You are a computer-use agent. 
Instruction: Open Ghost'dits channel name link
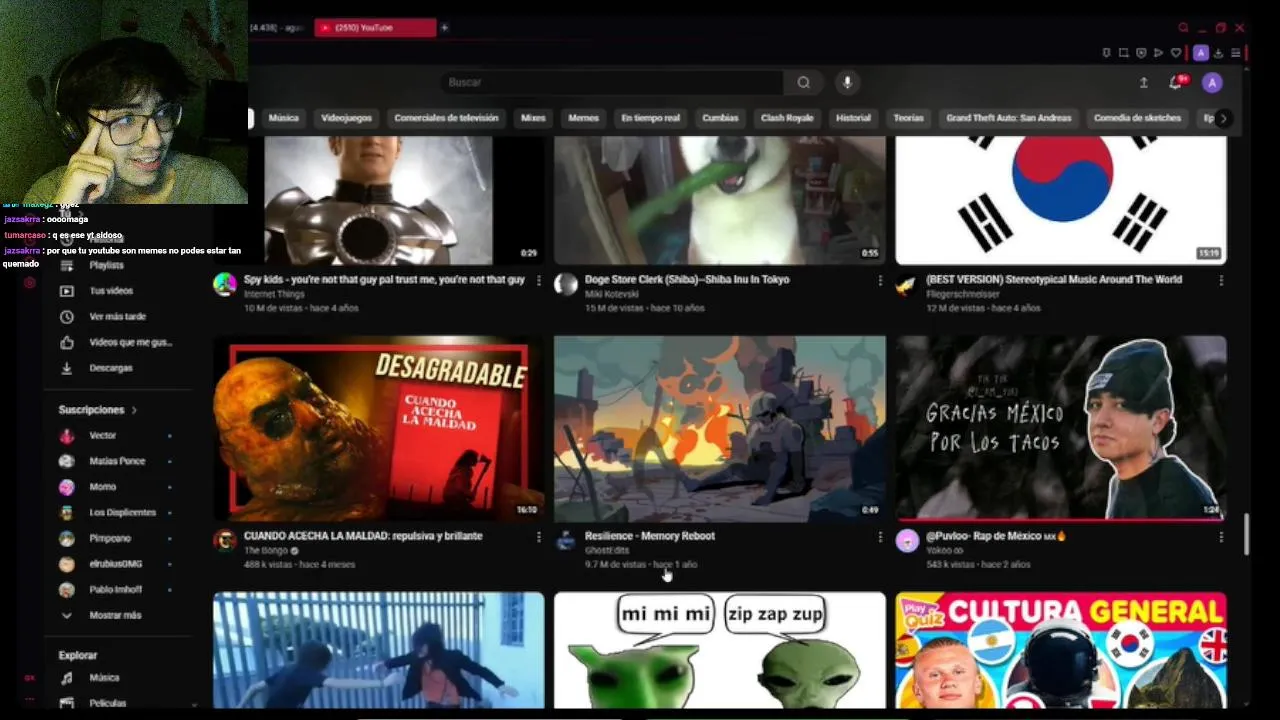(x=607, y=551)
